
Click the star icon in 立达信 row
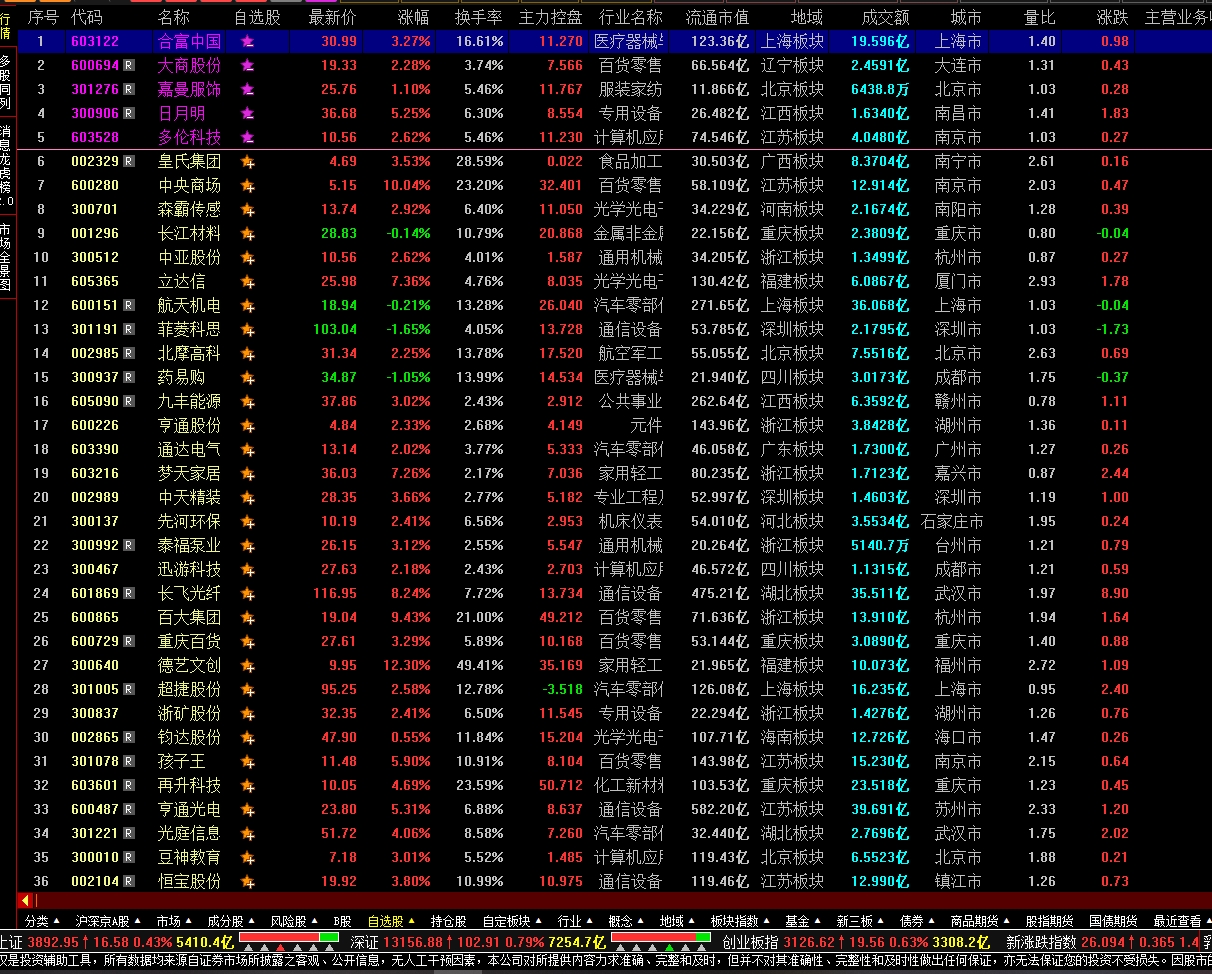click(248, 281)
